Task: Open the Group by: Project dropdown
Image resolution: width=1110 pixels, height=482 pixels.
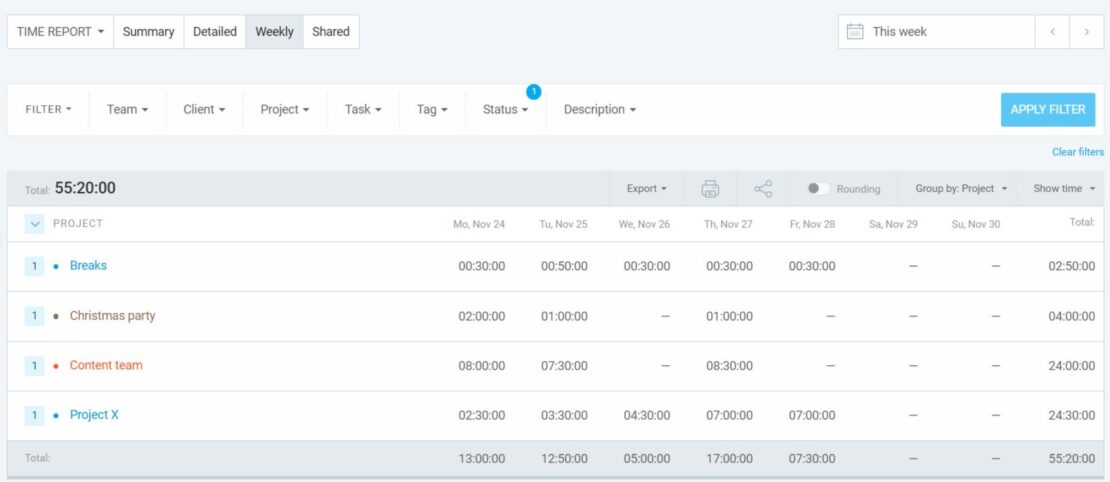Action: click(960, 189)
